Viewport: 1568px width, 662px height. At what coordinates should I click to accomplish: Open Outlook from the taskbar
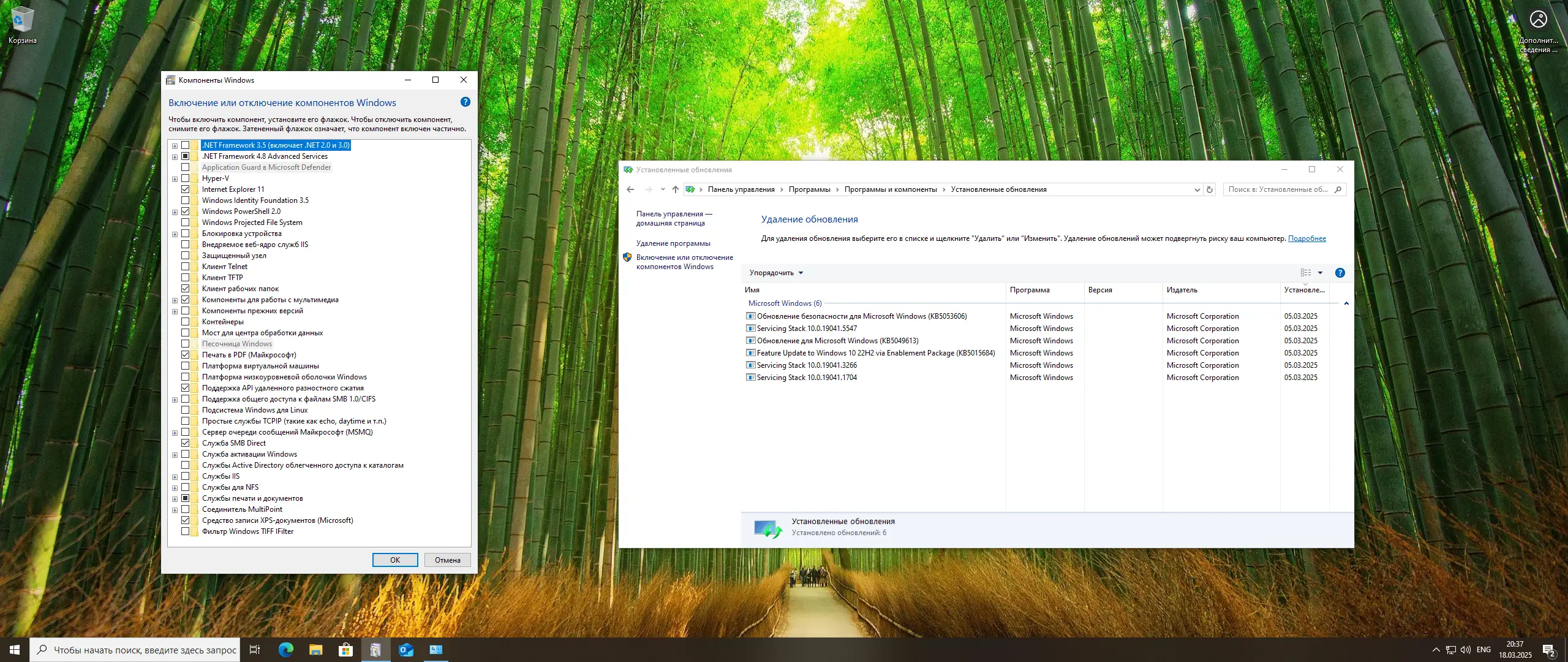[405, 650]
